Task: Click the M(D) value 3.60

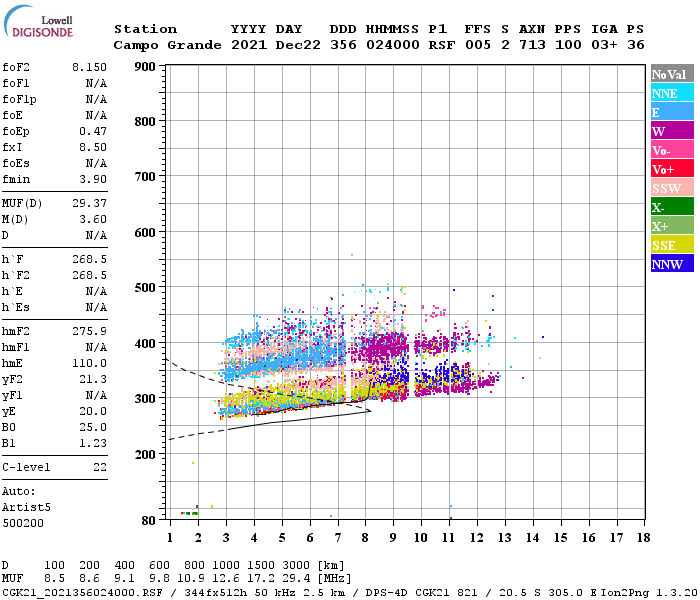Action: tap(93, 219)
